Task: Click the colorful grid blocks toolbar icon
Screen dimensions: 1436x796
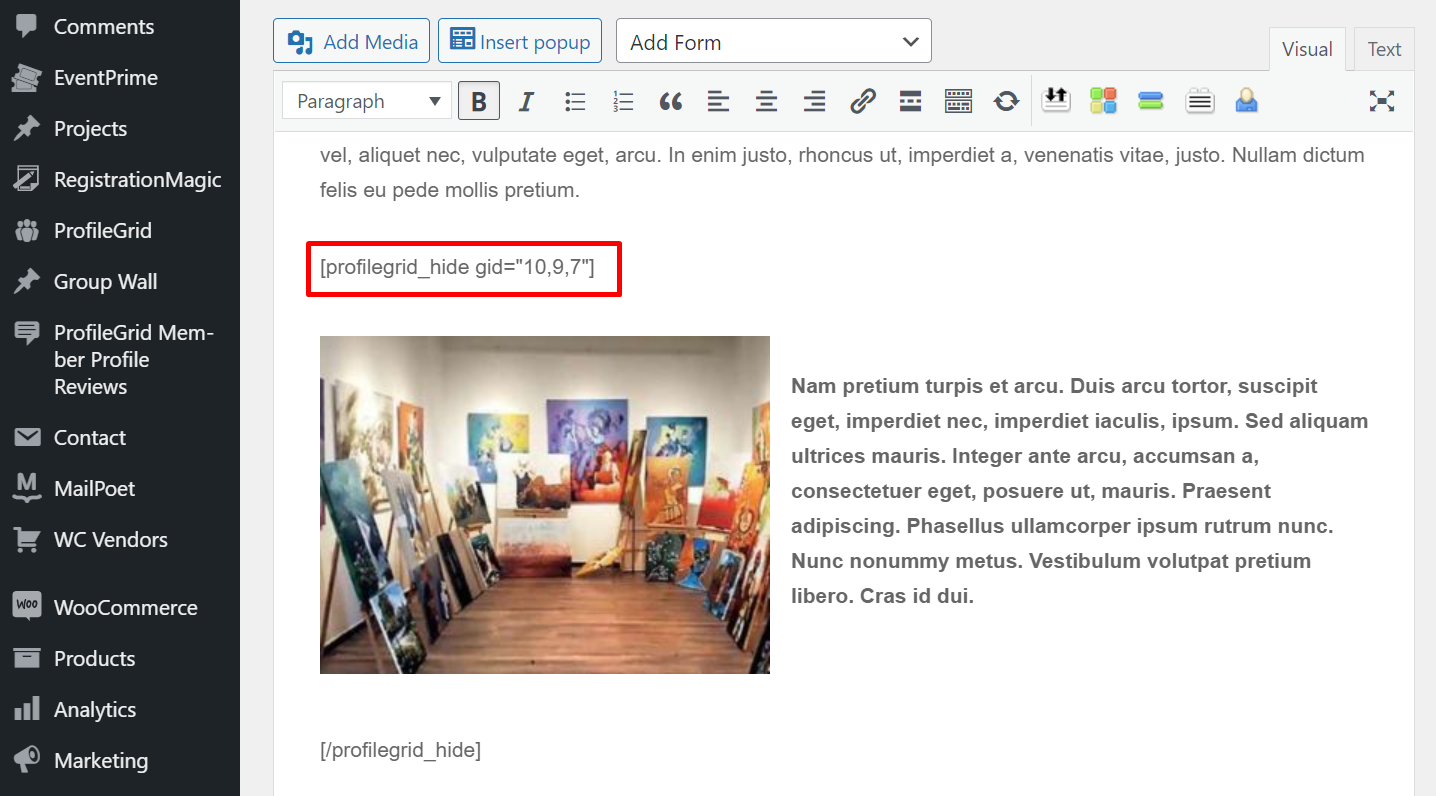Action: pyautogui.click(x=1103, y=101)
